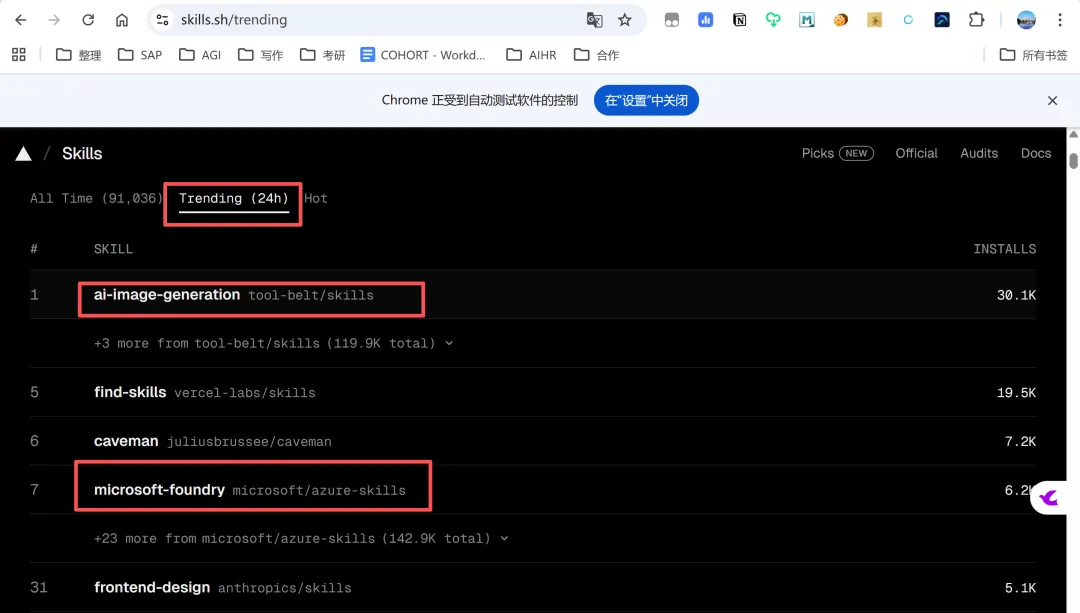The height and width of the screenshot is (613, 1080).
Task: Click the translate page icon
Action: point(594,20)
